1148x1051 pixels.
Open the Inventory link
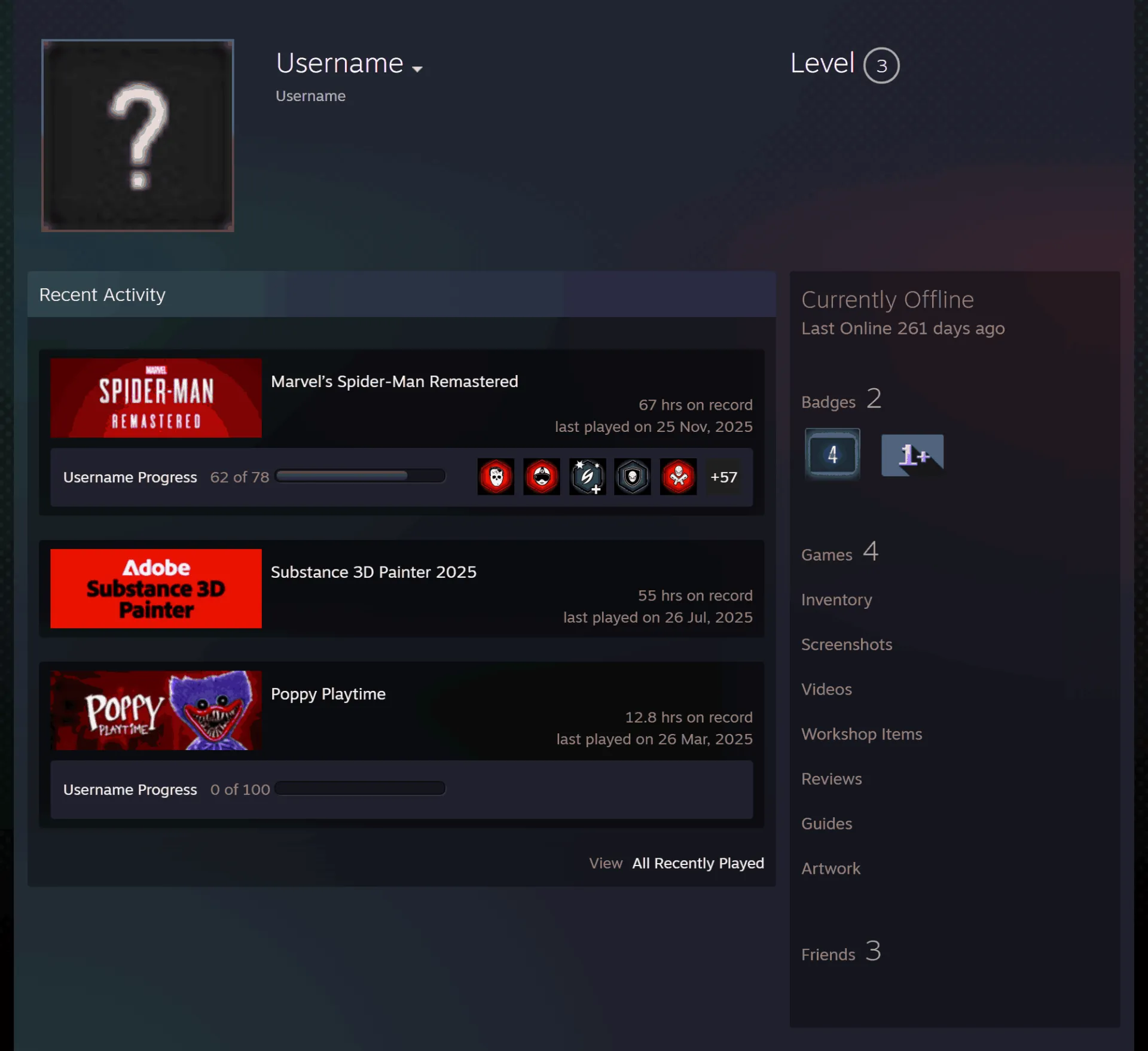(x=836, y=600)
